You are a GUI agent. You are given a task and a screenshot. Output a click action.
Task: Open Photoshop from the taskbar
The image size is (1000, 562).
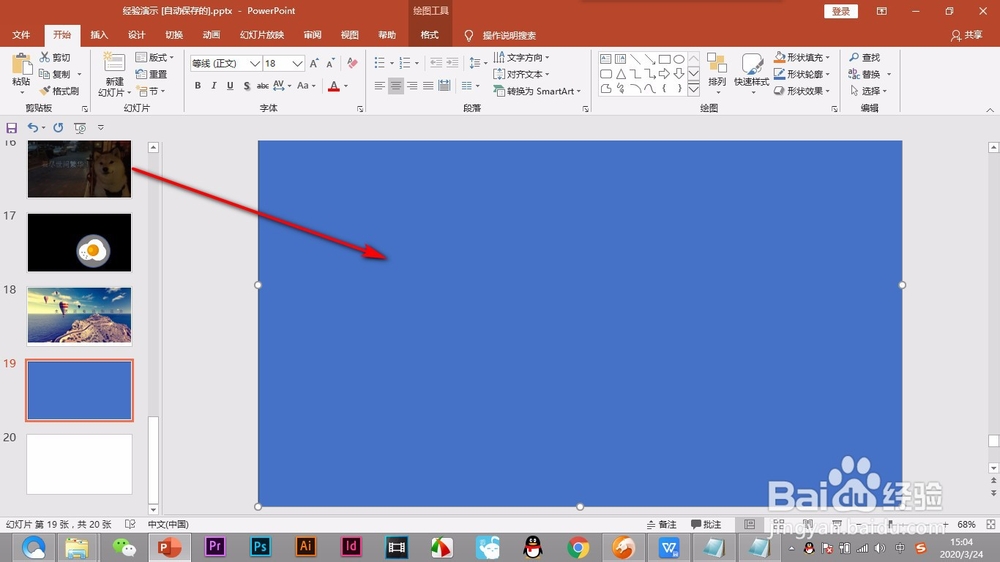pos(260,547)
